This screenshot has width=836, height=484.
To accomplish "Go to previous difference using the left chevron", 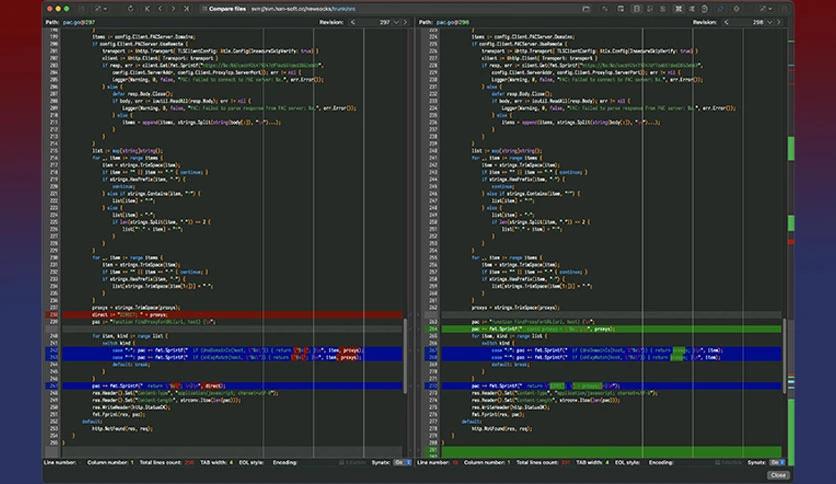I will tap(160, 9).
